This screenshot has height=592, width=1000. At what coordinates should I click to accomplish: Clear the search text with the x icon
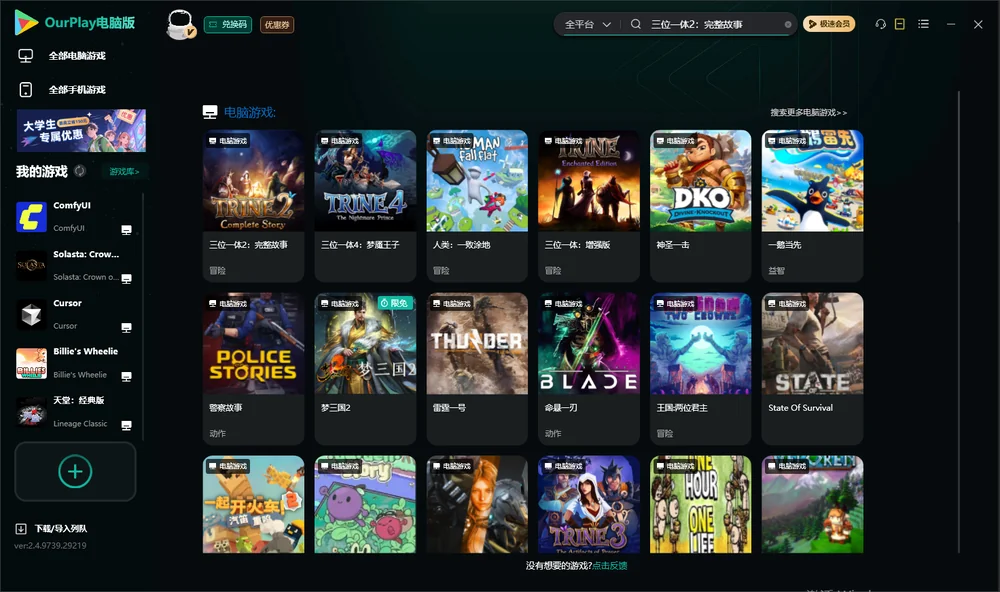tap(788, 24)
